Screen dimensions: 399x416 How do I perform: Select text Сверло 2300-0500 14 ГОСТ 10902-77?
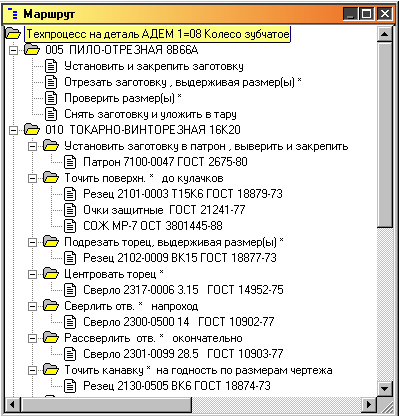pyautogui.click(x=179, y=322)
